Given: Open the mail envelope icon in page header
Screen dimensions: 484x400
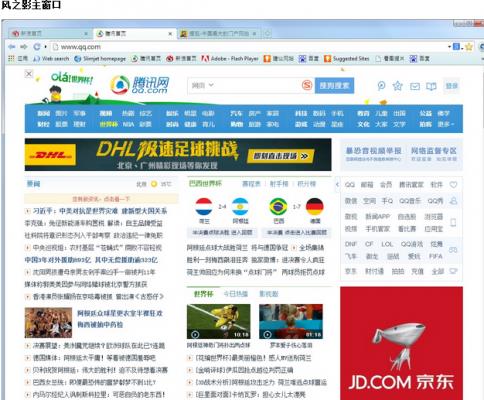Looking at the screenshot, I should [415, 86].
